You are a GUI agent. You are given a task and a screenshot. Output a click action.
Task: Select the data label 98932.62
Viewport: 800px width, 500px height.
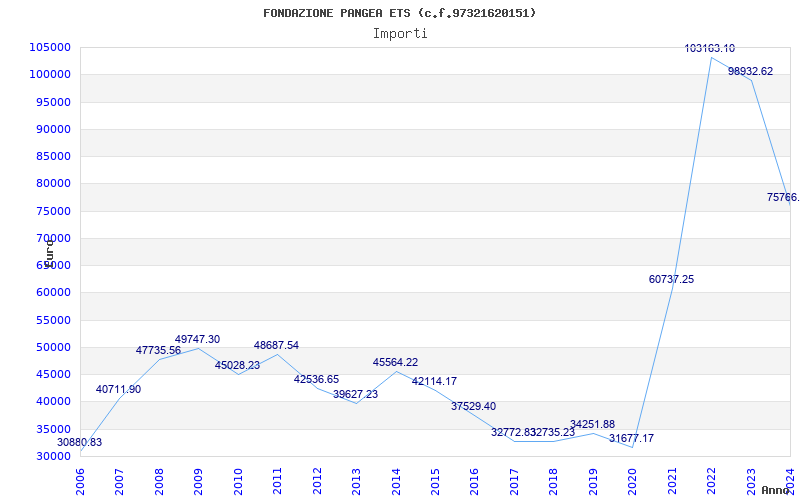(x=751, y=71)
